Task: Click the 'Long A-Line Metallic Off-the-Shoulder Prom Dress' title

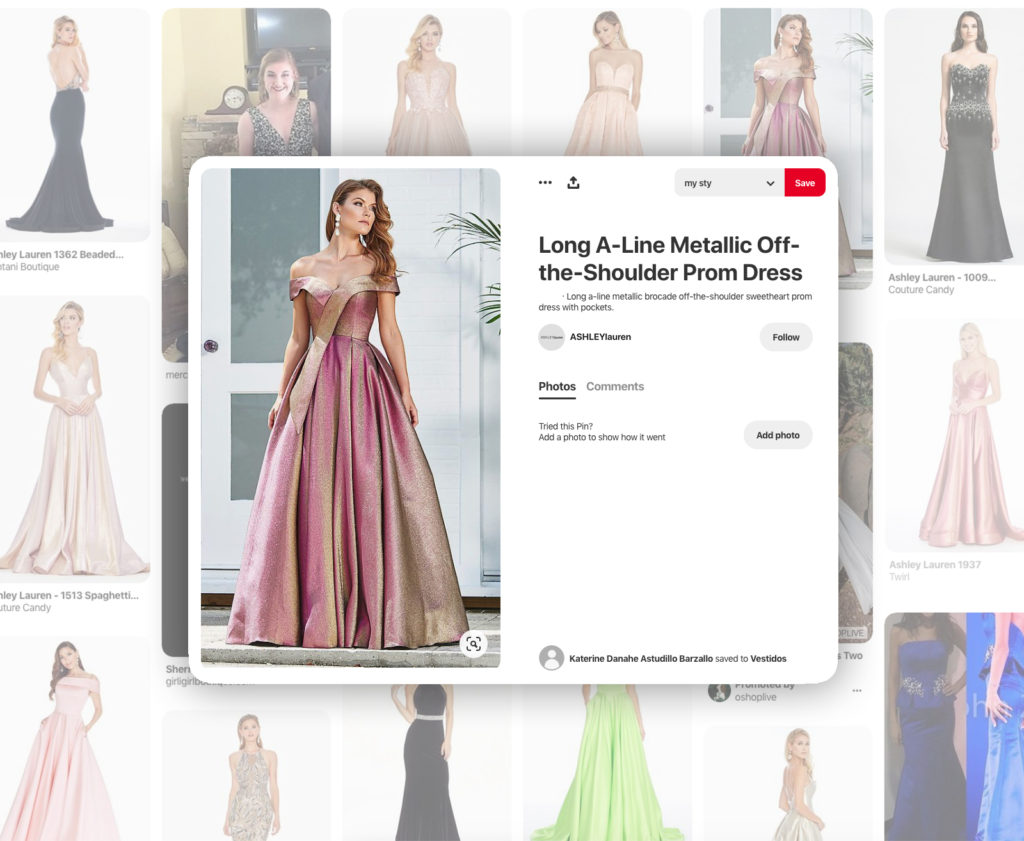Action: [x=671, y=259]
